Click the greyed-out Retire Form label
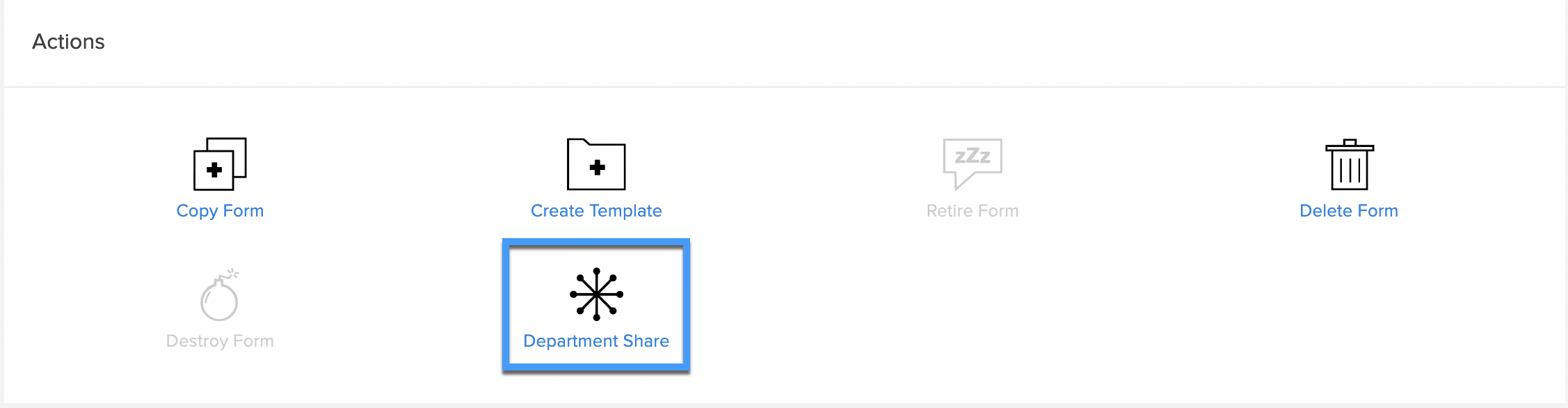1568x408 pixels. coord(973,211)
